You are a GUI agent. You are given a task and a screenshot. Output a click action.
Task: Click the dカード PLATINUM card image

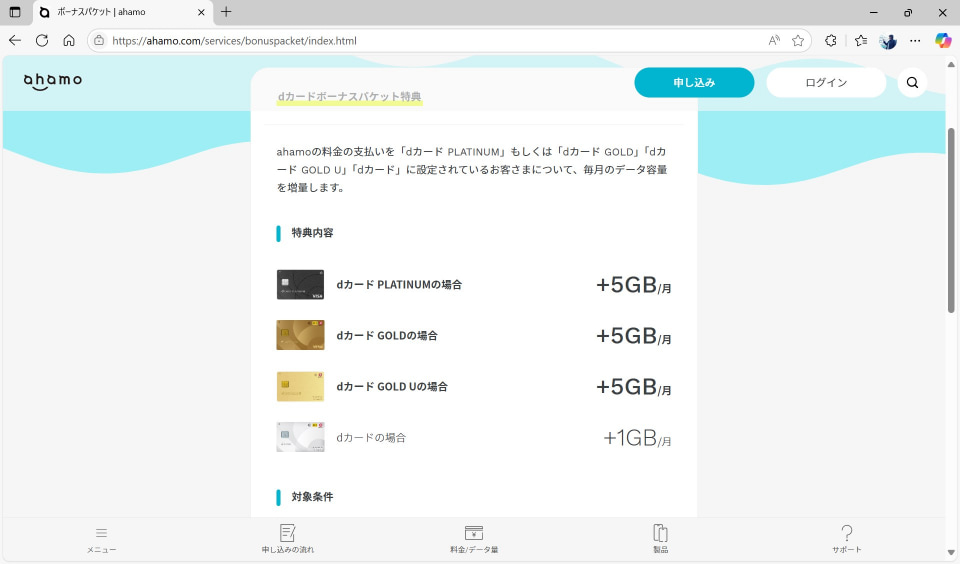(300, 285)
